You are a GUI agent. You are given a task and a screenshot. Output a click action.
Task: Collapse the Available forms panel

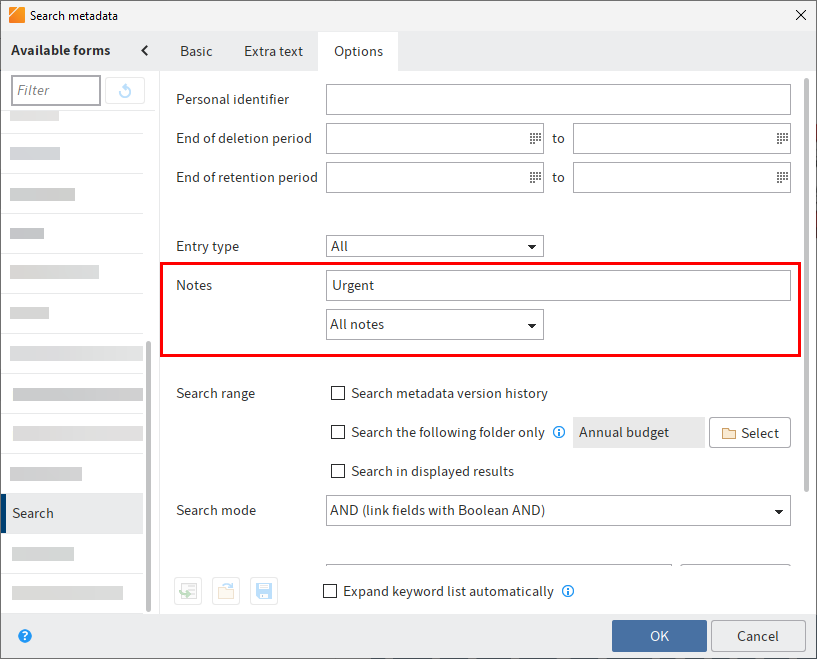pyautogui.click(x=144, y=50)
